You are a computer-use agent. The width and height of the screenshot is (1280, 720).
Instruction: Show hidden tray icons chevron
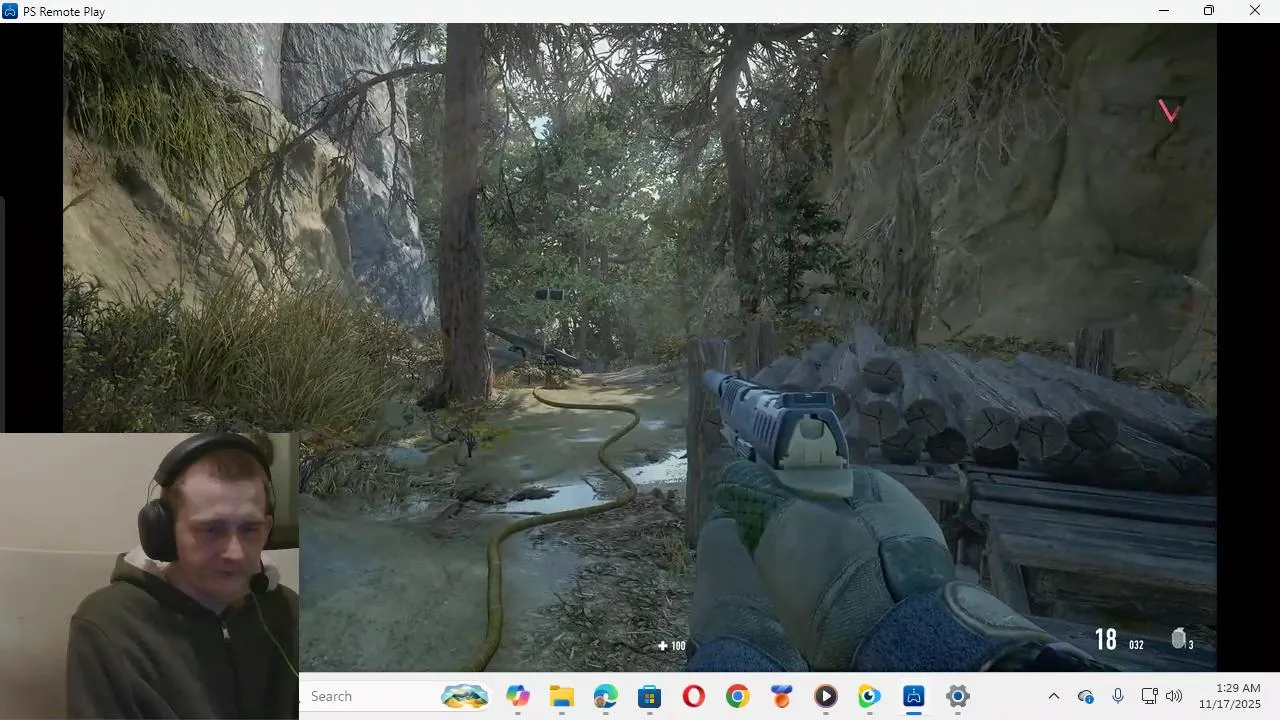[1053, 696]
